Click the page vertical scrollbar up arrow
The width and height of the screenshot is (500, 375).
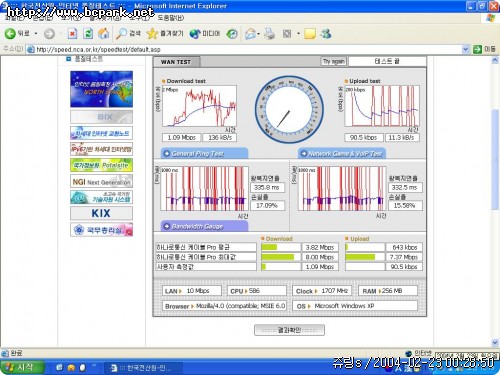pos(495,60)
